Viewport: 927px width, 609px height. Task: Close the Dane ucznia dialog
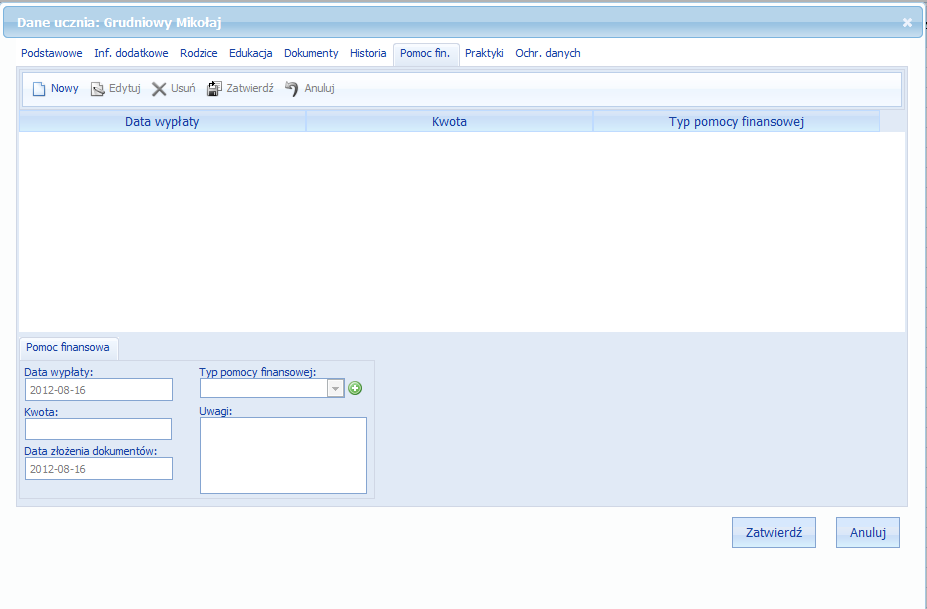coord(907,23)
